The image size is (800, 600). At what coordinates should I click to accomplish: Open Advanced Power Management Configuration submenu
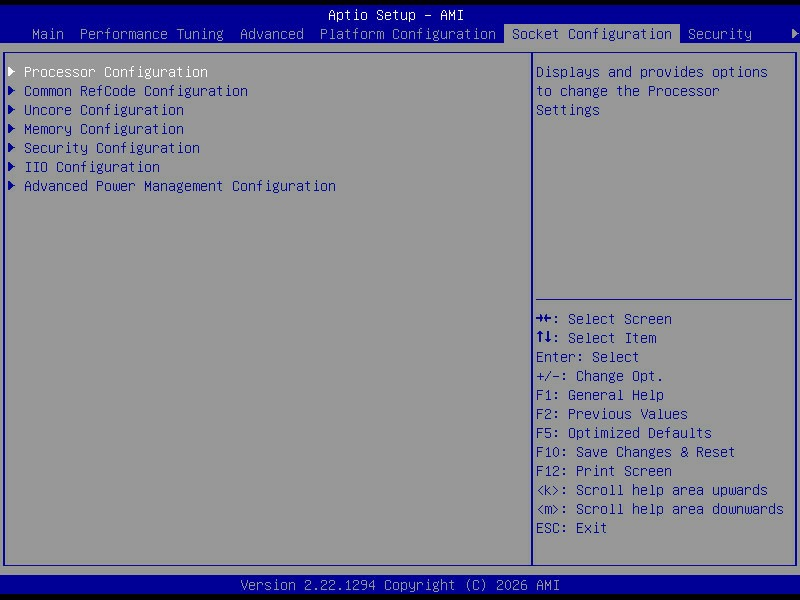click(x=180, y=186)
